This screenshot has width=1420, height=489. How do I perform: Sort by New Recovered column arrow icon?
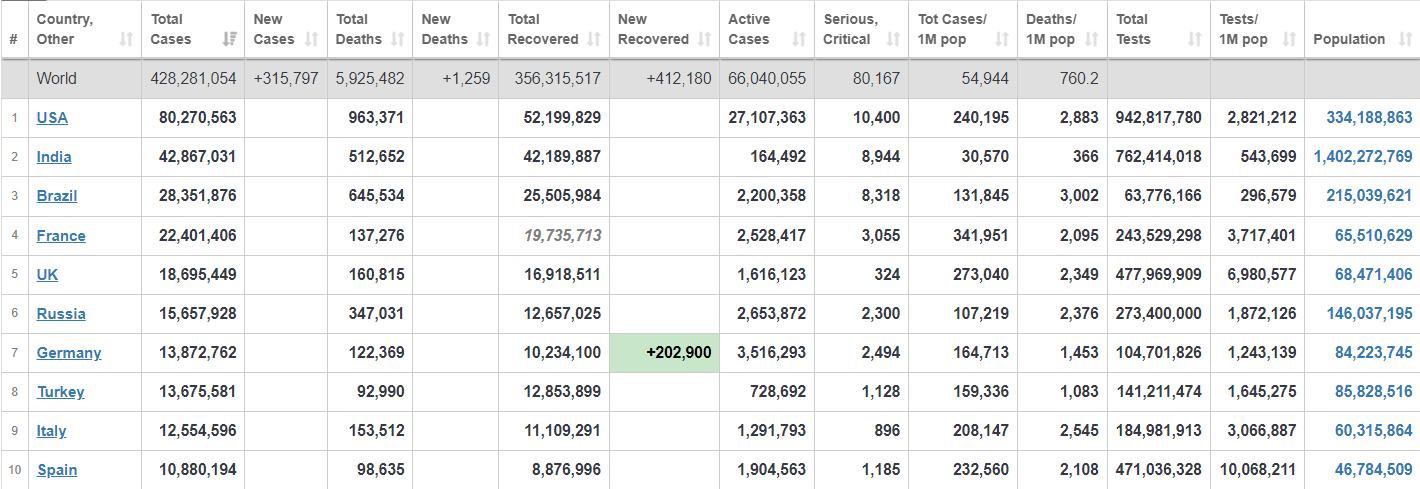[704, 39]
